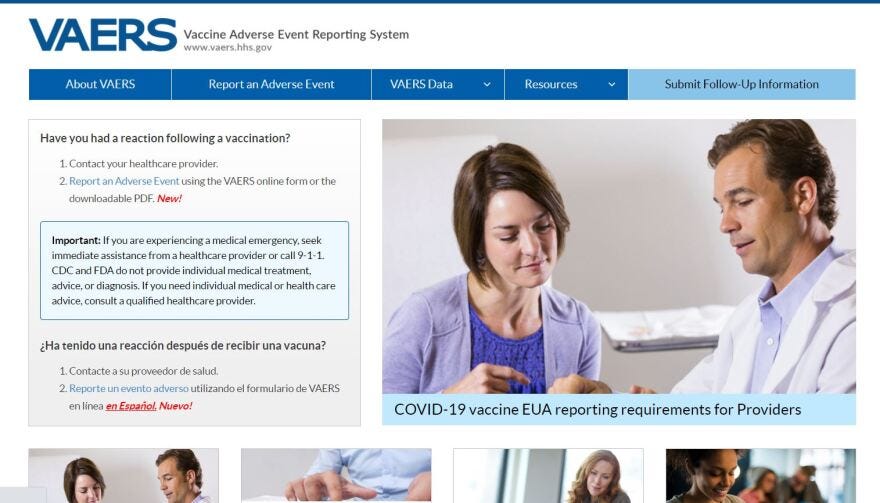Open COVID-19 vaccine EUA reporting requirements banner
This screenshot has height=503, width=880.
[619, 409]
